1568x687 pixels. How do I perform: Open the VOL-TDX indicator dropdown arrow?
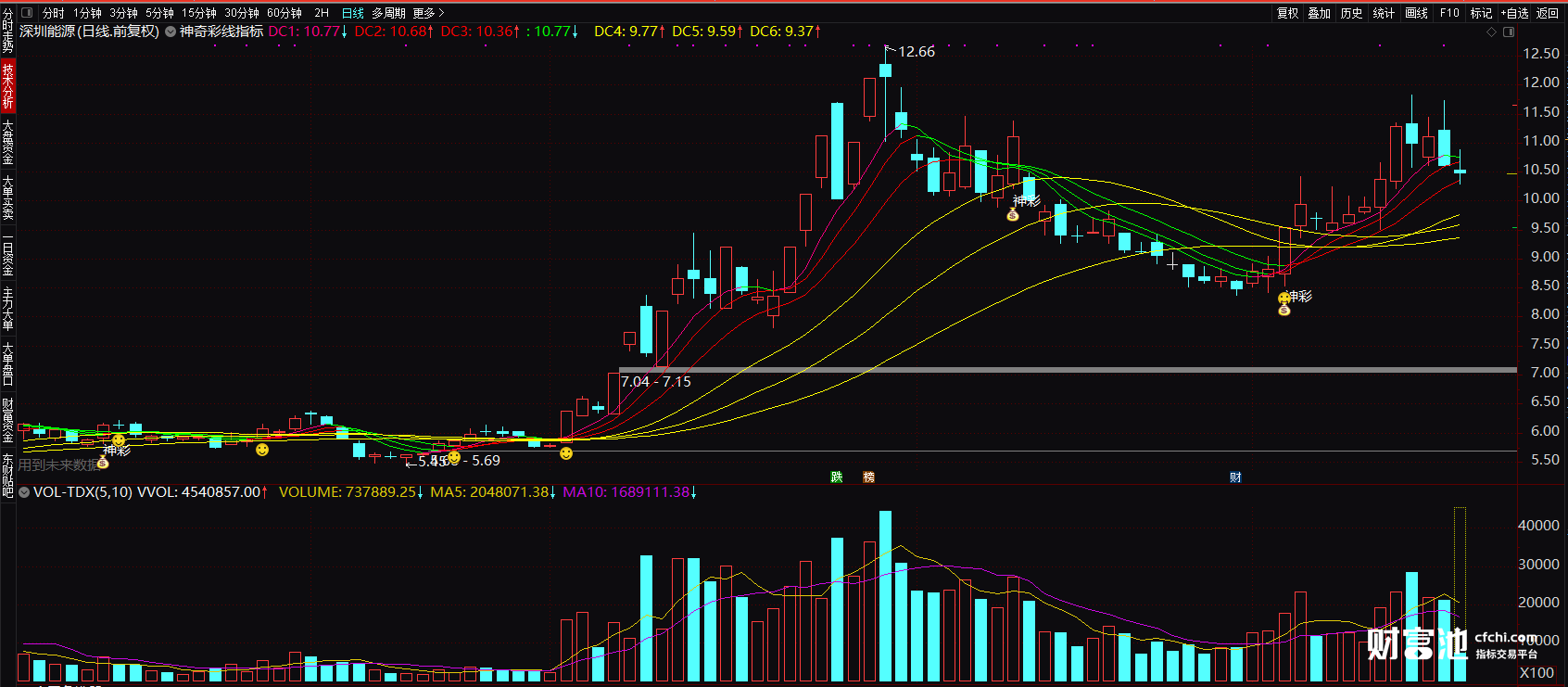coord(24,492)
